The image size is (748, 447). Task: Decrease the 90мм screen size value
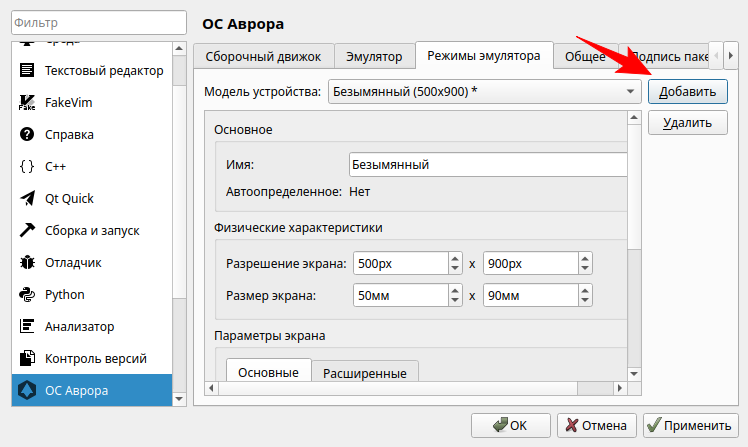tap(585, 301)
